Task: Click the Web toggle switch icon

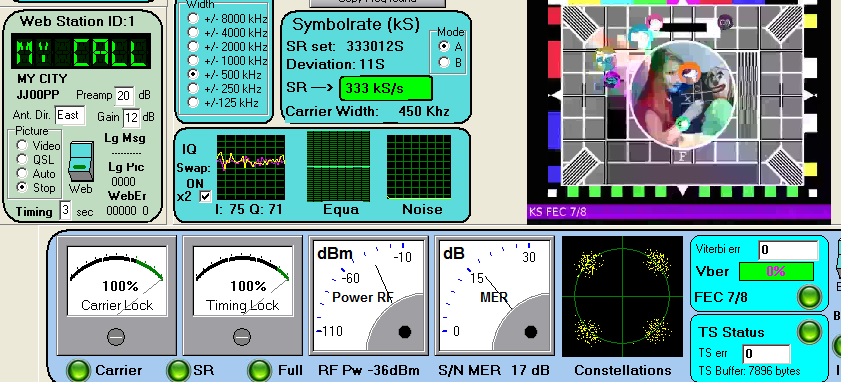Action: click(x=81, y=162)
